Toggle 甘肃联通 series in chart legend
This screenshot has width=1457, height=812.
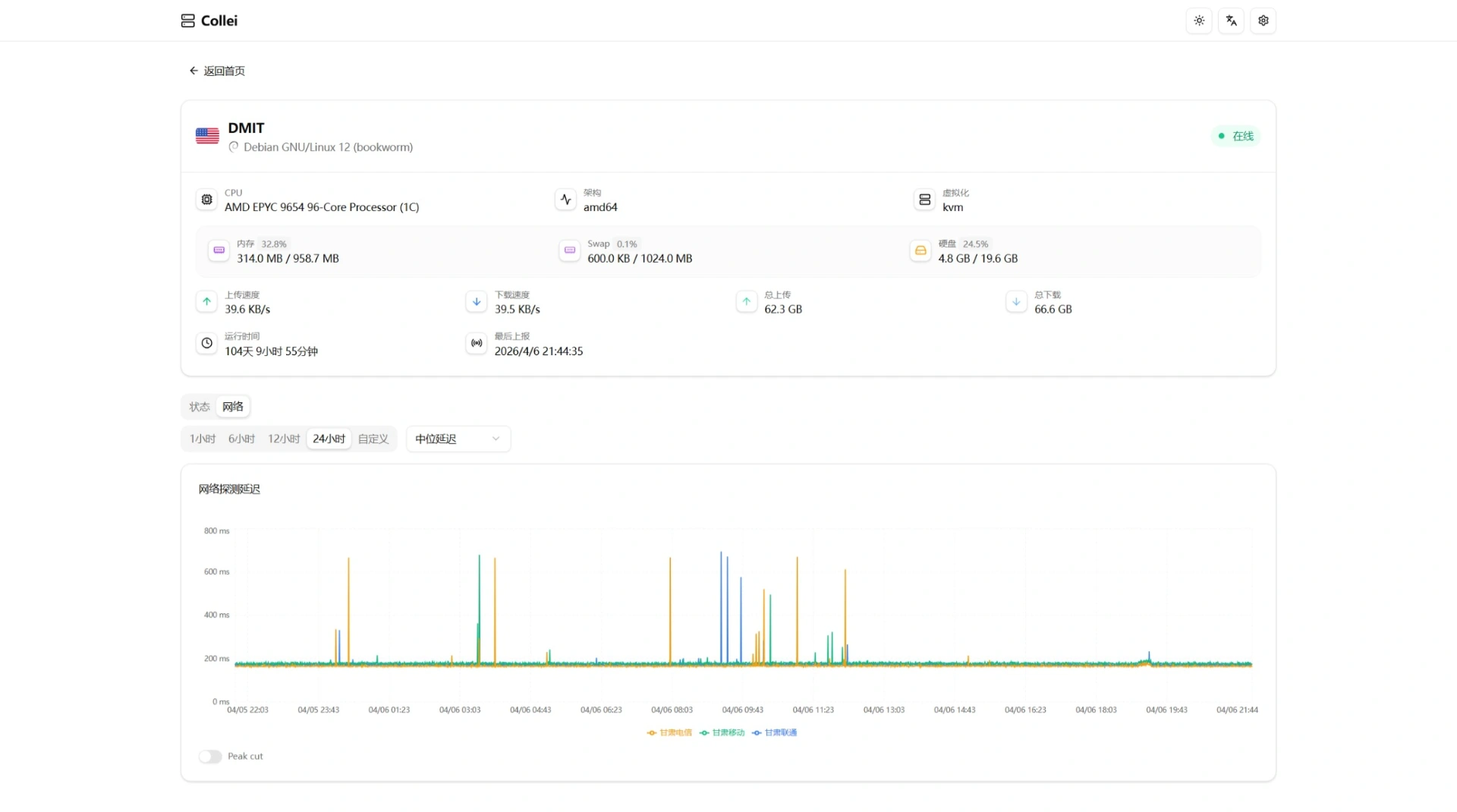774,733
